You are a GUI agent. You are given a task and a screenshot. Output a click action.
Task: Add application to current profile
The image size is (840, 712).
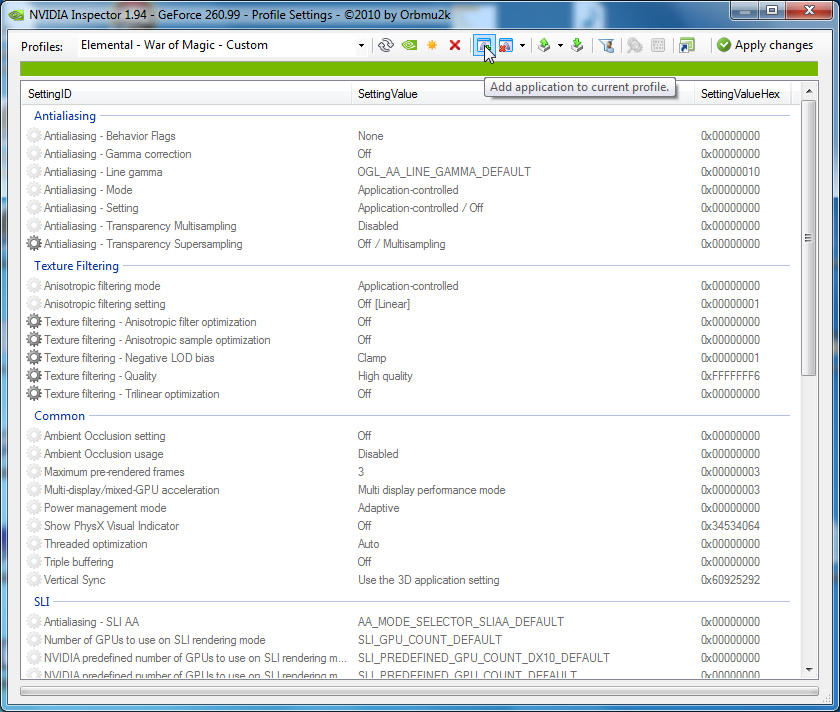[x=483, y=45]
